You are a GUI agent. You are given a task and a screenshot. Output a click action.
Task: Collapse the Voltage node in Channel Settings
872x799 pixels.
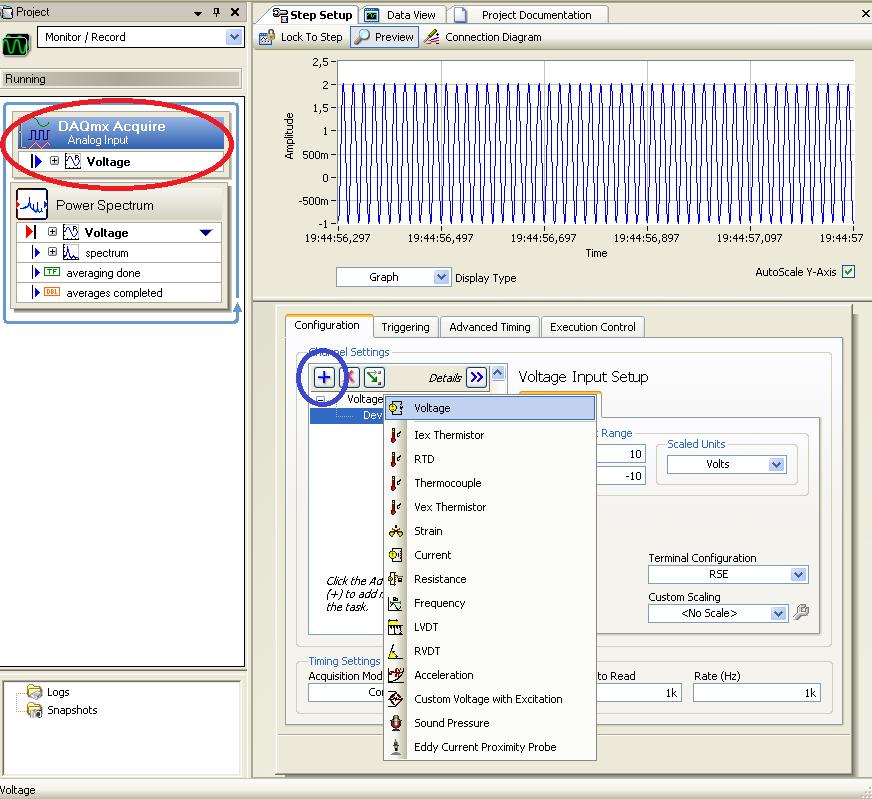321,399
